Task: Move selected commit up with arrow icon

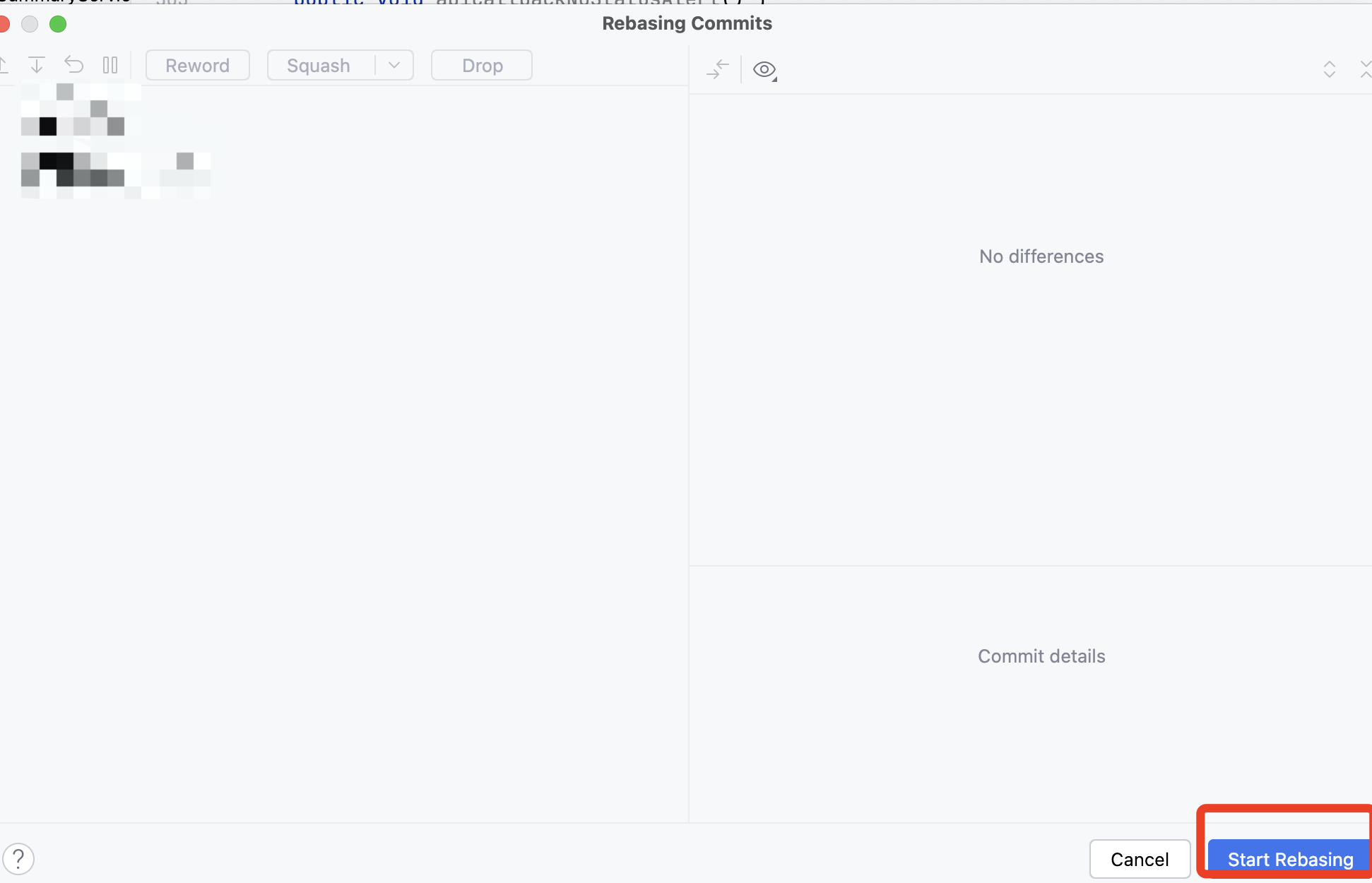Action: pyautogui.click(x=3, y=65)
